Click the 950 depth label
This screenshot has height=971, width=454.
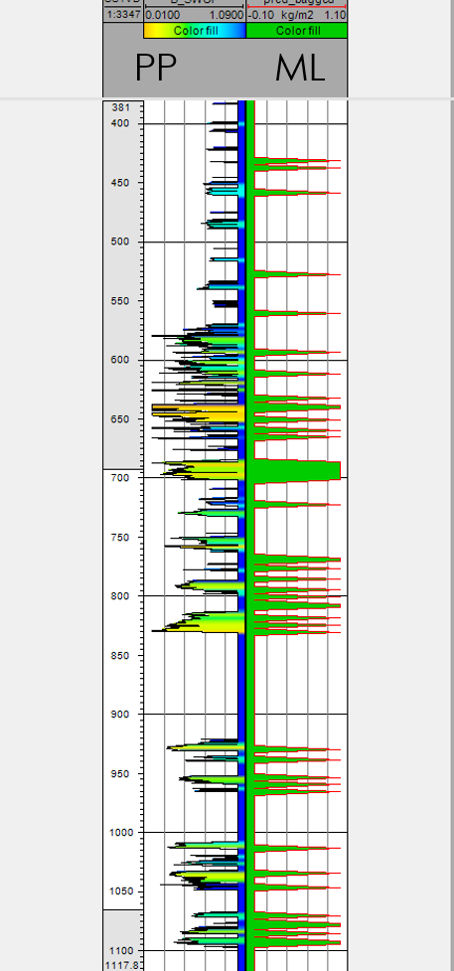click(x=121, y=774)
